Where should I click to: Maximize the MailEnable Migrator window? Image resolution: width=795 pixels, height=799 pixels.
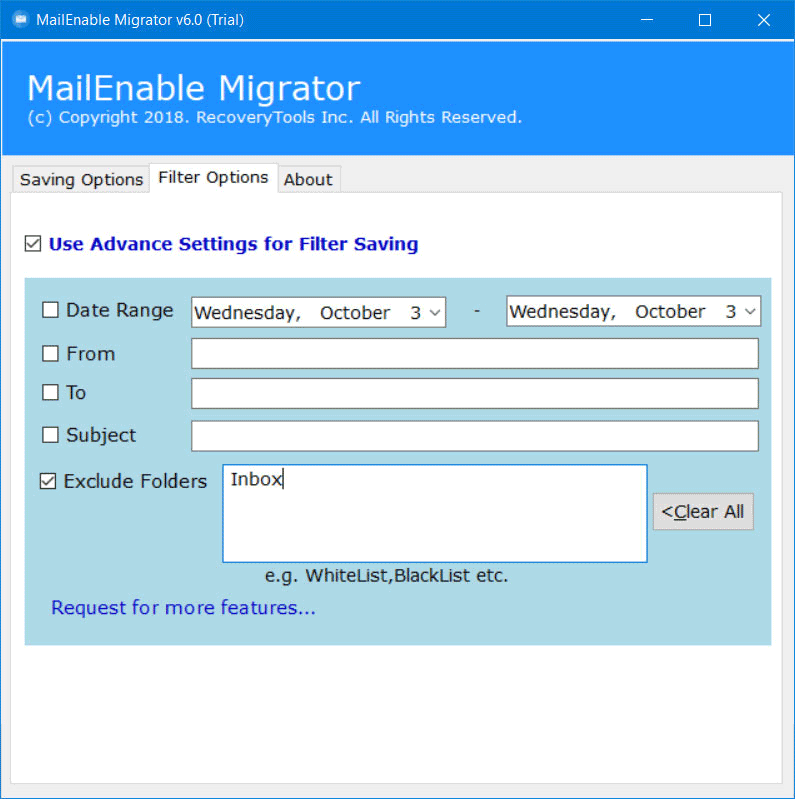pos(705,20)
